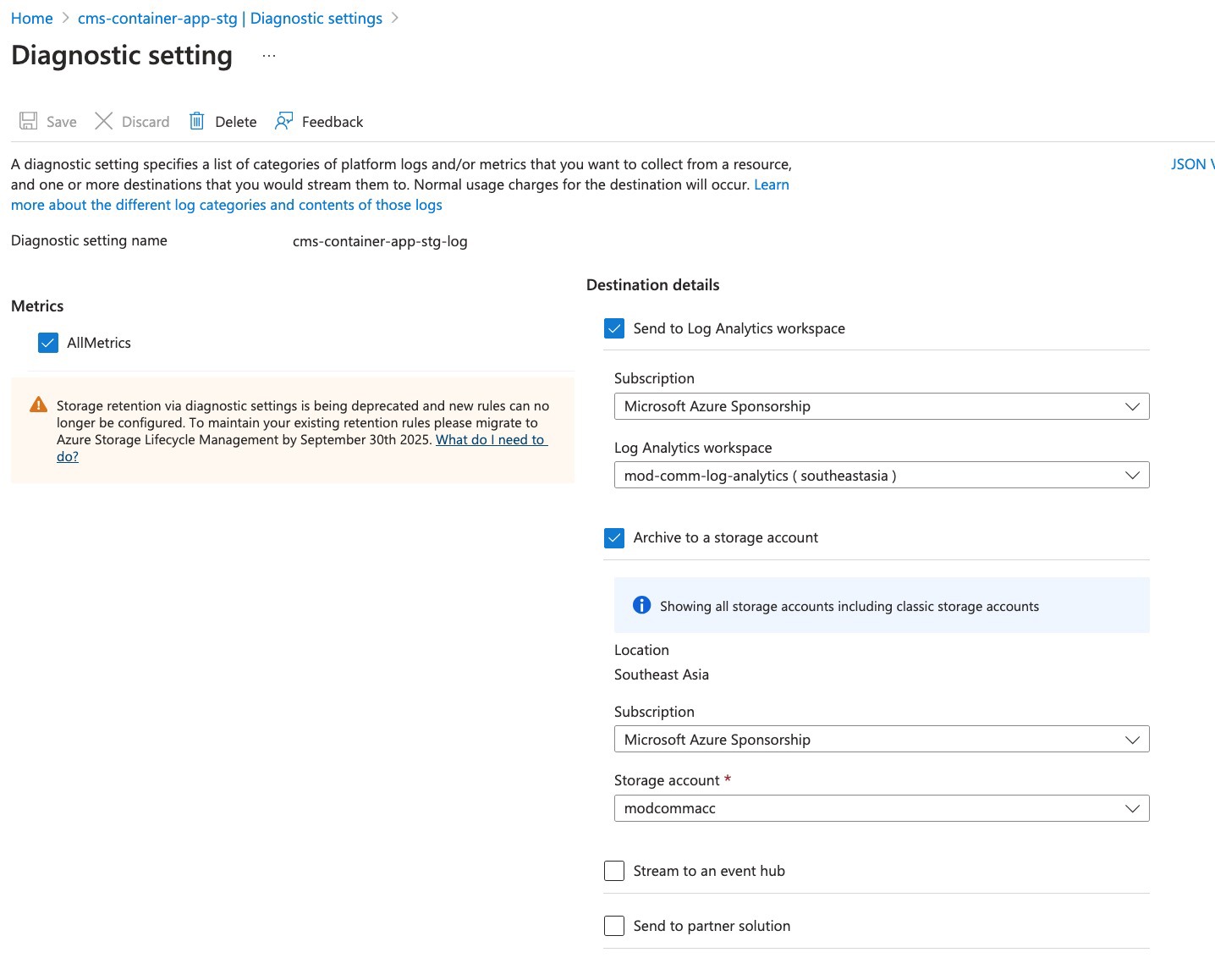The image size is (1215, 980).
Task: Uncheck the AllMetrics checkbox
Action: 48,343
